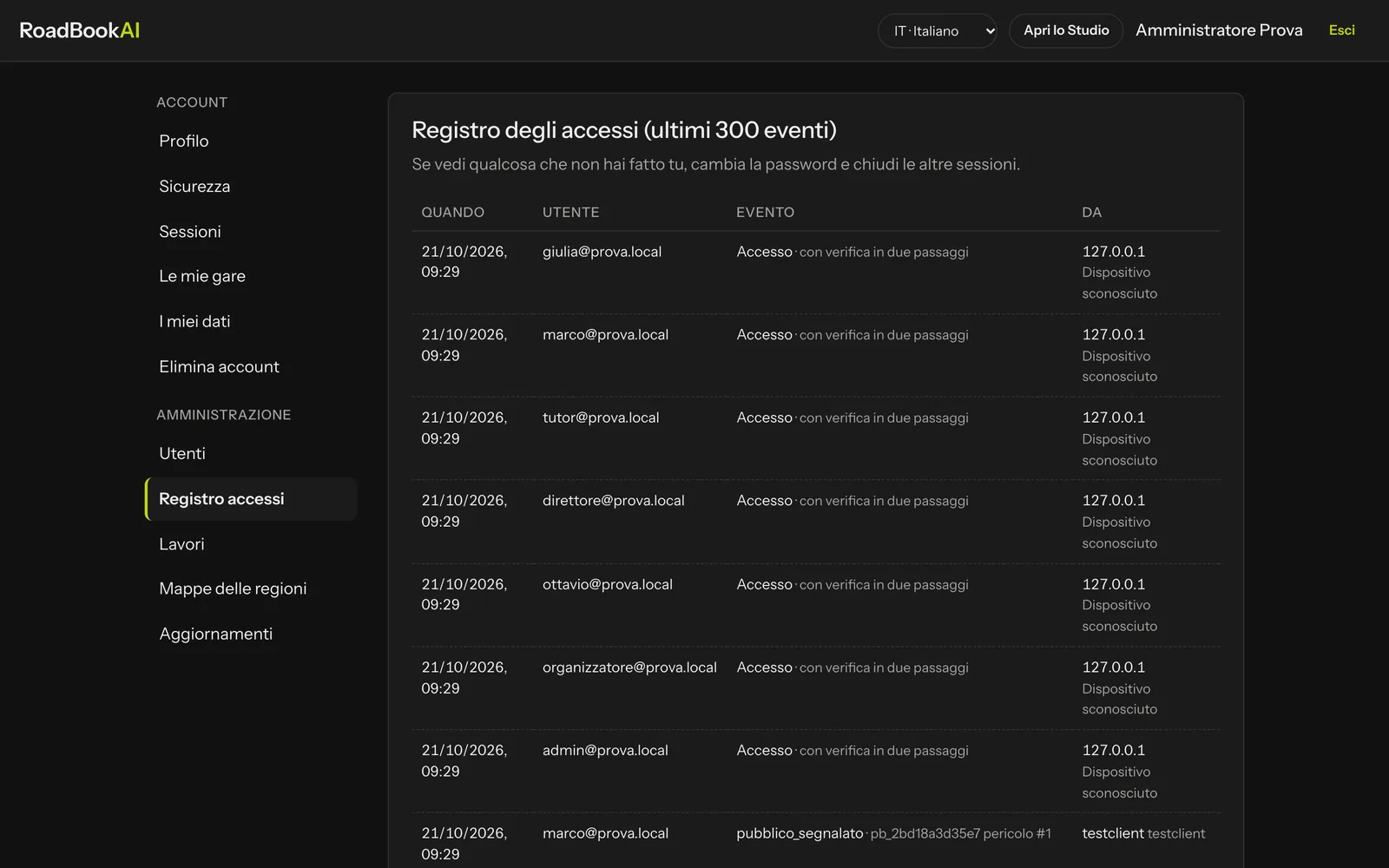
Task: Open Lavori in the administration menu
Action: coord(251,544)
